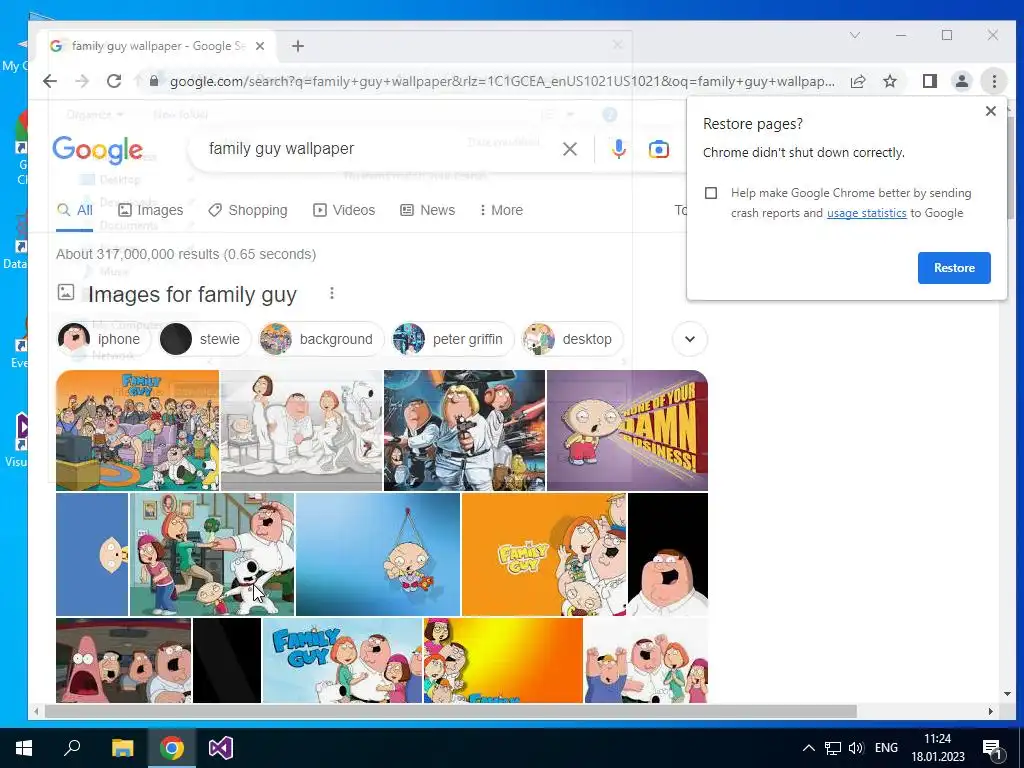
Task: Open the taskbar clock showing 11:24
Action: pyautogui.click(x=938, y=748)
